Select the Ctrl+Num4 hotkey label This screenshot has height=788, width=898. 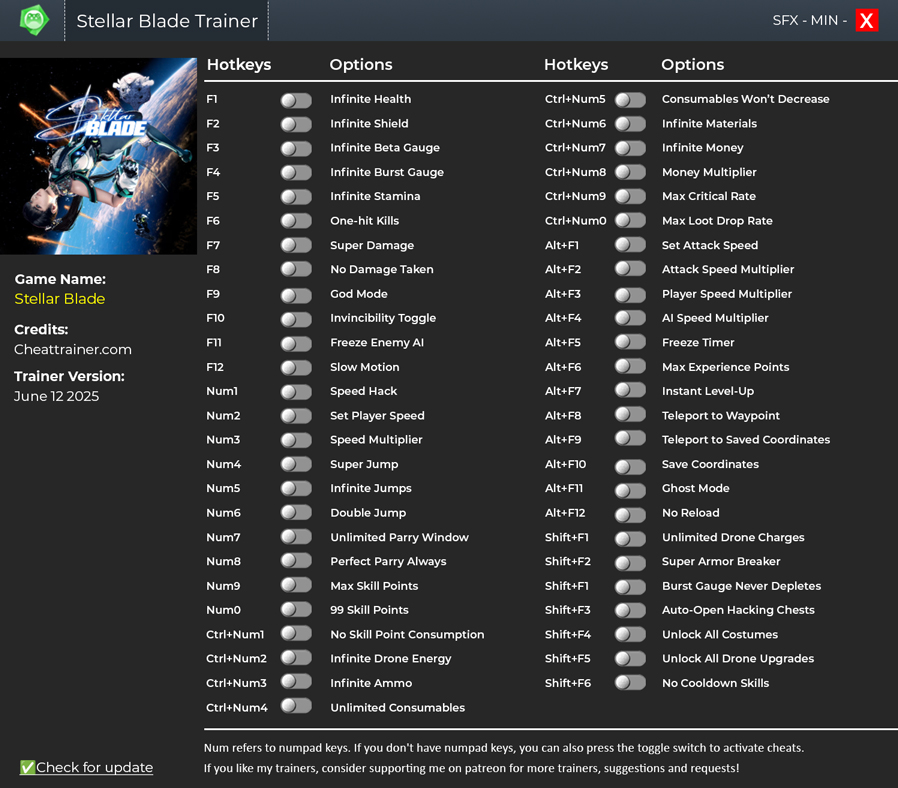point(237,708)
